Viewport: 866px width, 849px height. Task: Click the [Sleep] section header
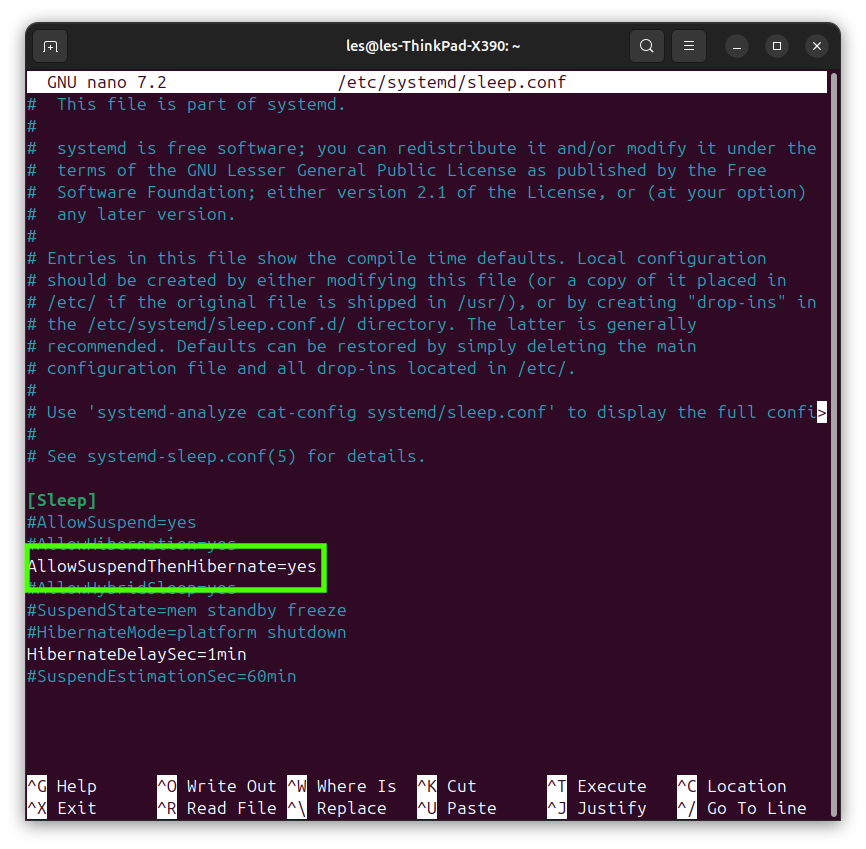[61, 500]
